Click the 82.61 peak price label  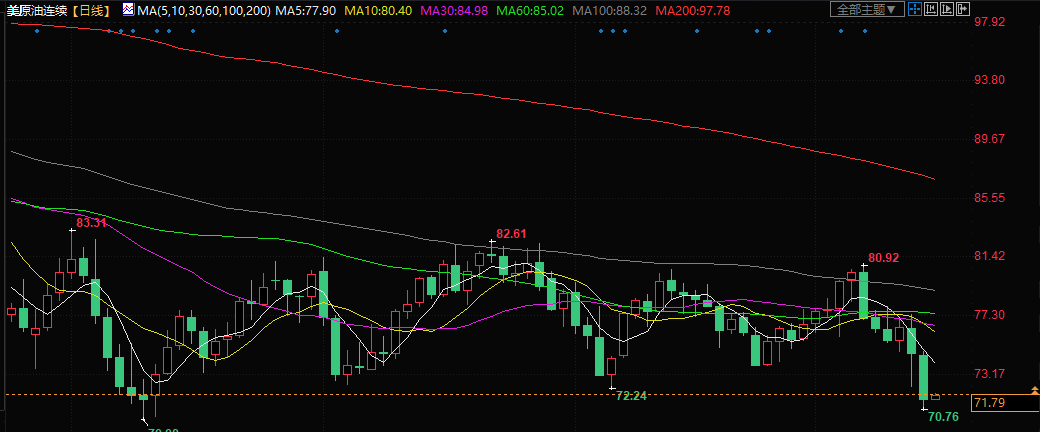(x=510, y=234)
